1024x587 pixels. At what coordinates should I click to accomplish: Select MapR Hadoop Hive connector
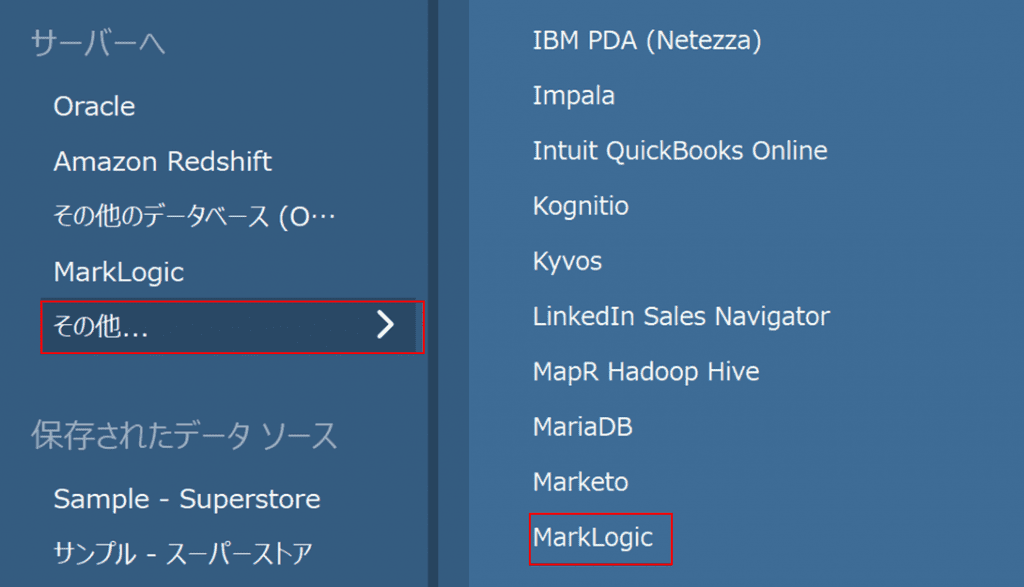(646, 372)
